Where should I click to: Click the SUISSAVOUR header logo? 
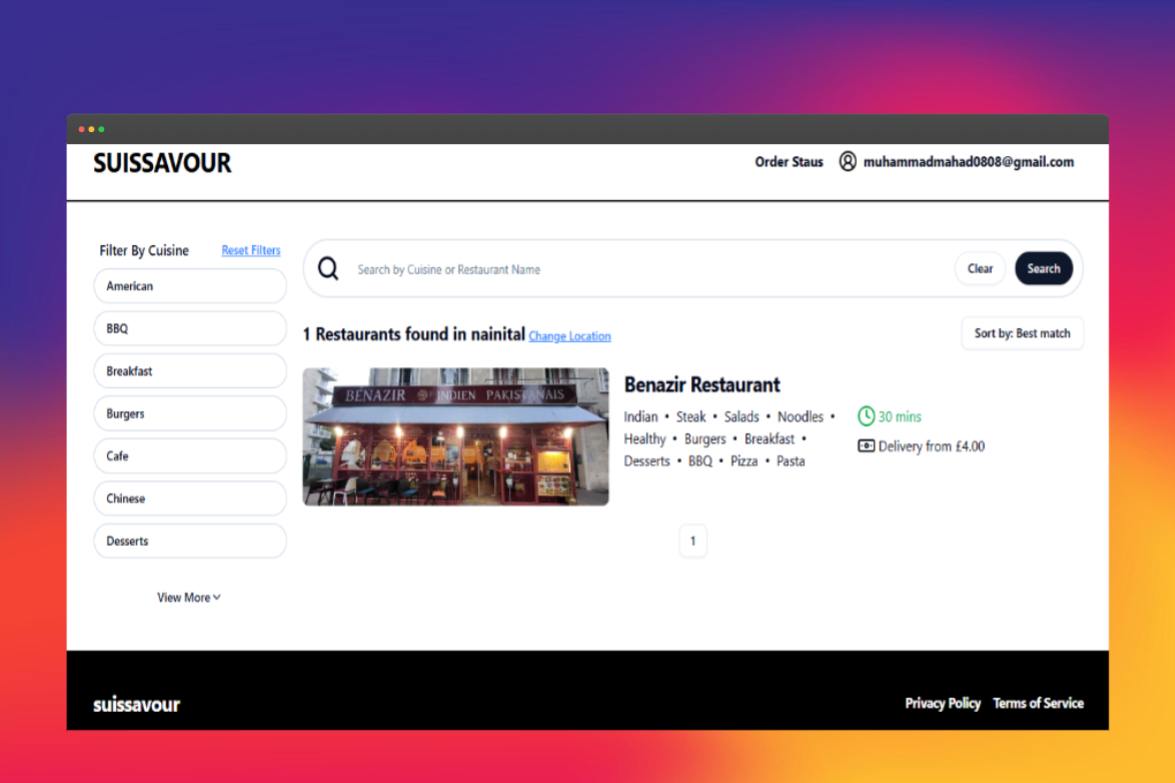pos(162,163)
